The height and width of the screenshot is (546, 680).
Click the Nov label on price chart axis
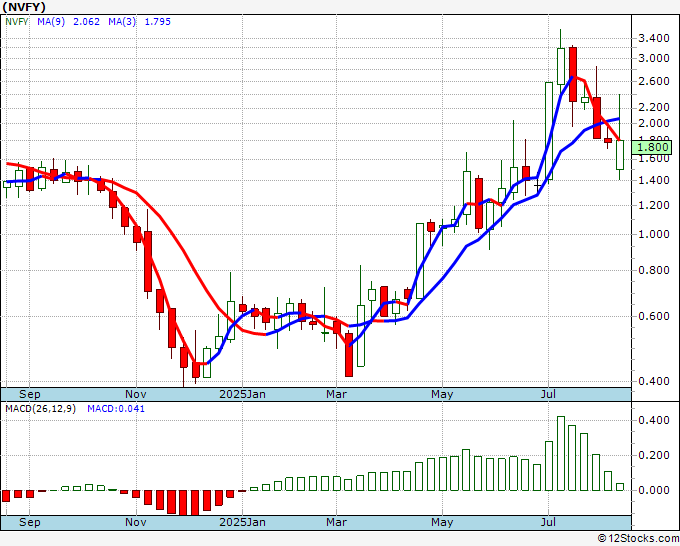point(136,394)
